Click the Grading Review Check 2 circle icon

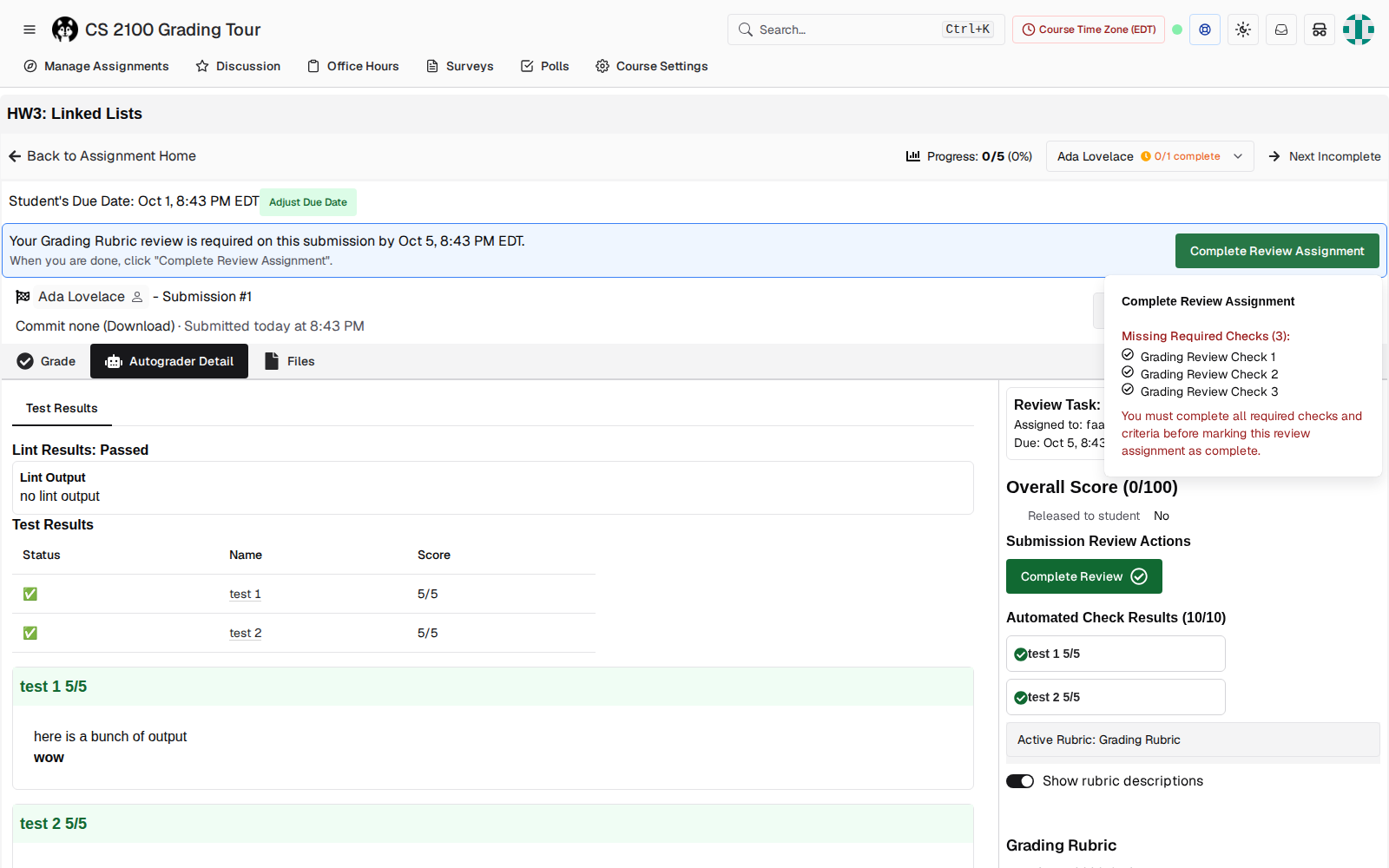click(x=1128, y=372)
